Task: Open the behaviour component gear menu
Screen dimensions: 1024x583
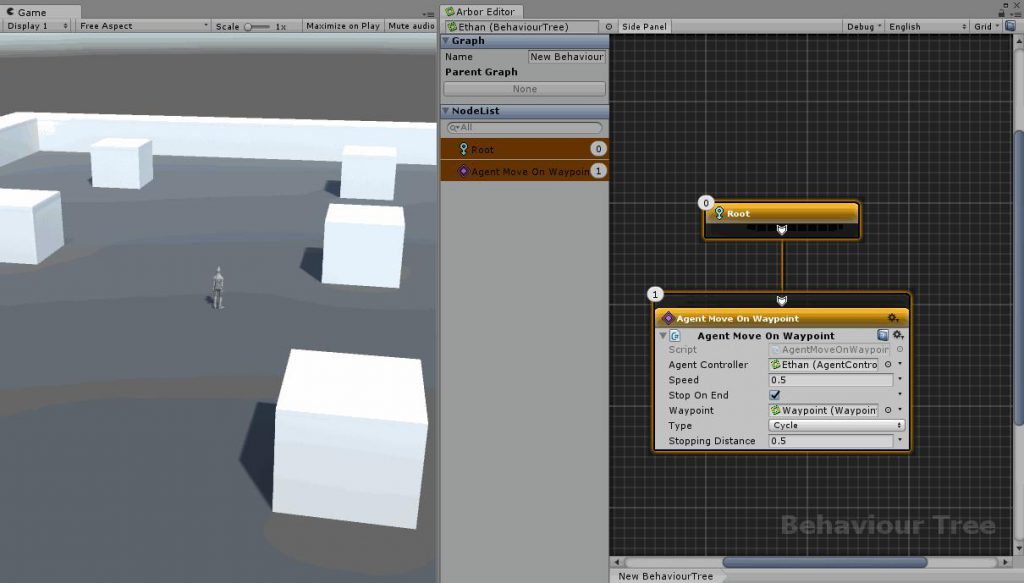Action: click(x=897, y=335)
